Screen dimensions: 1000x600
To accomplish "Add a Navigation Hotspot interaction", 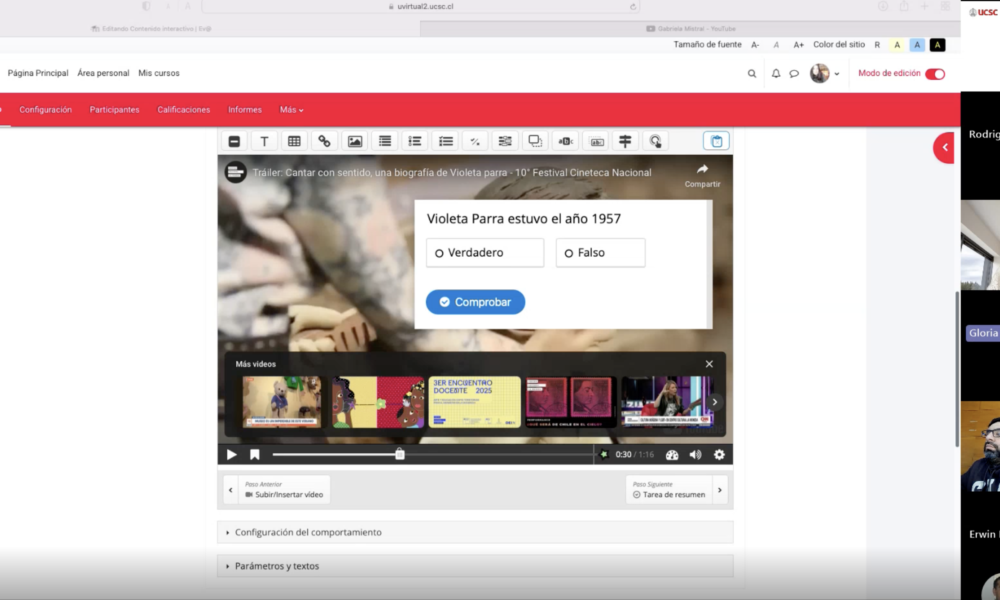I will click(656, 141).
